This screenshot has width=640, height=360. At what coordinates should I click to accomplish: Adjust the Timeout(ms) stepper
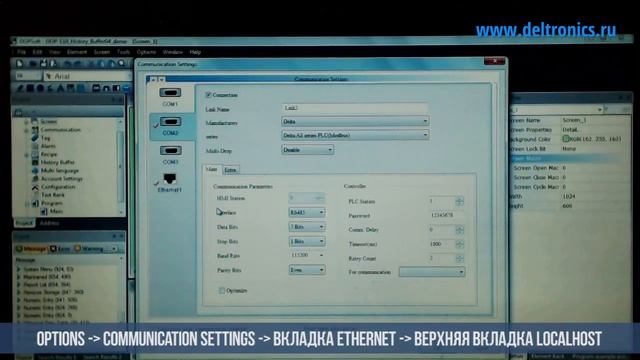click(459, 244)
